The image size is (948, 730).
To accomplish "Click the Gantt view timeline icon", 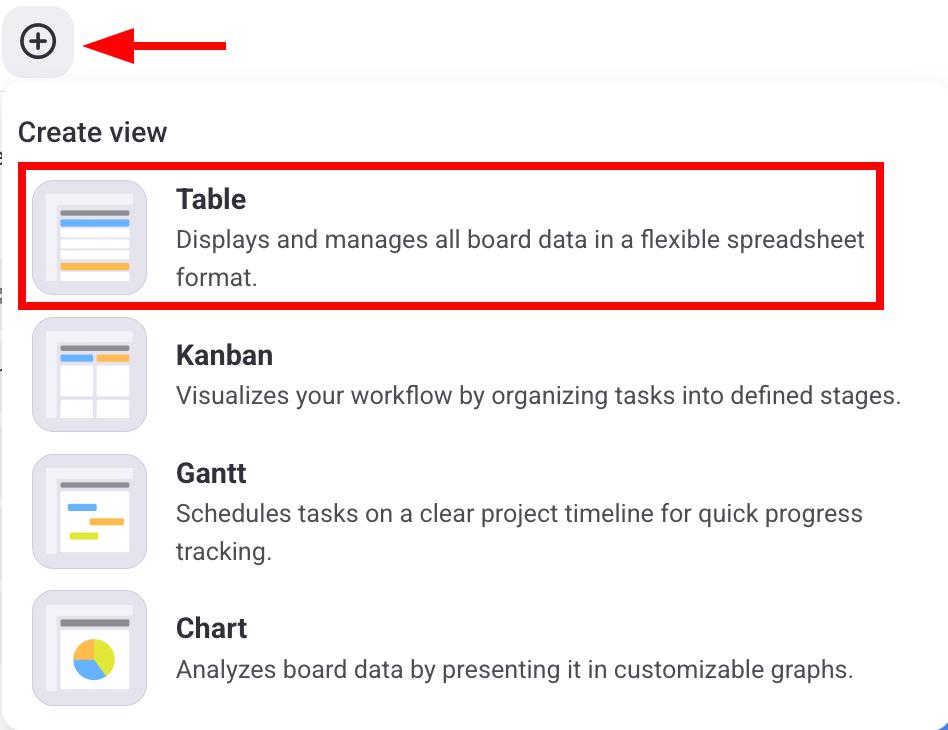I will coord(90,511).
